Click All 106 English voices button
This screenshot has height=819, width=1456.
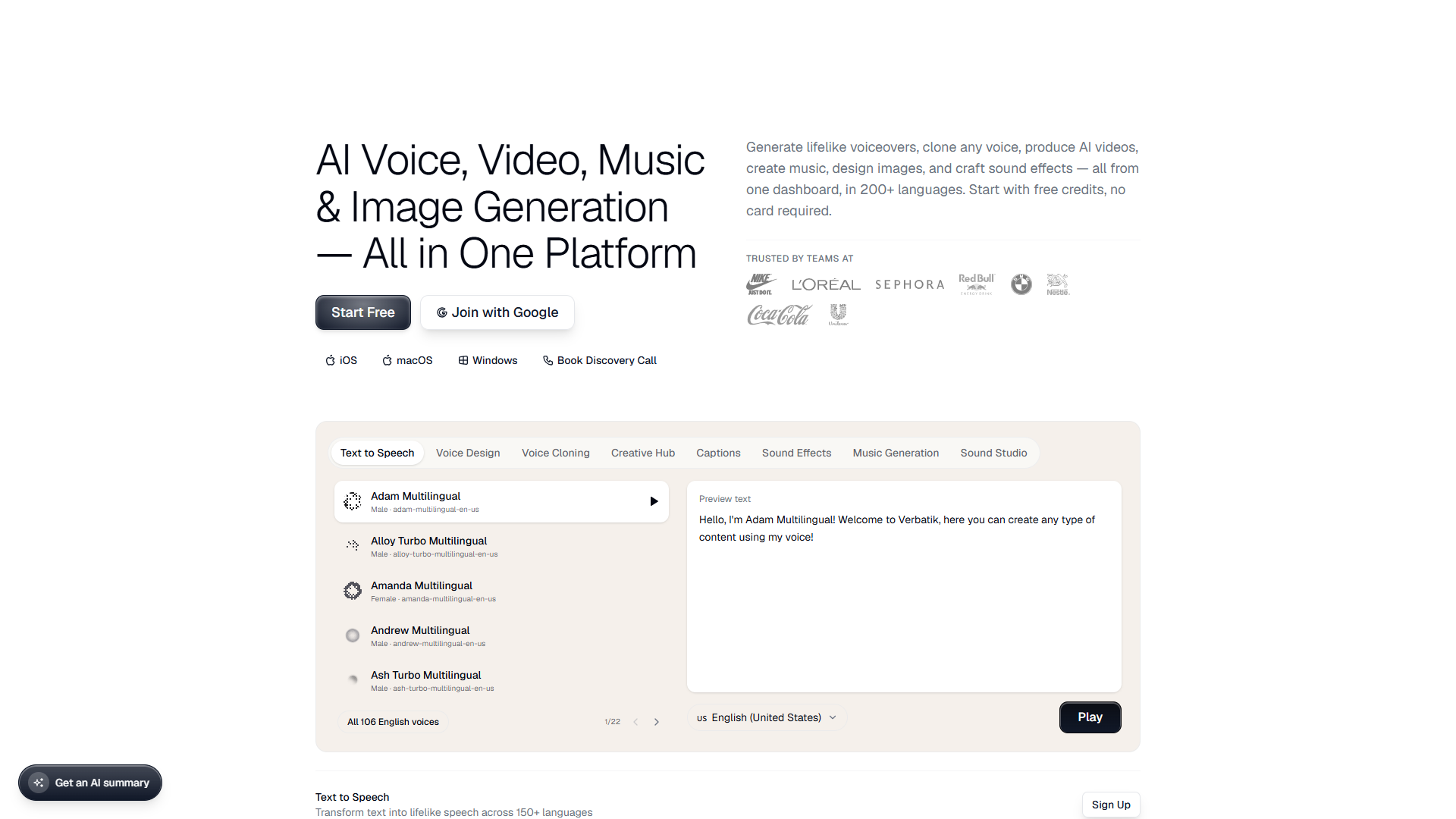(x=393, y=722)
